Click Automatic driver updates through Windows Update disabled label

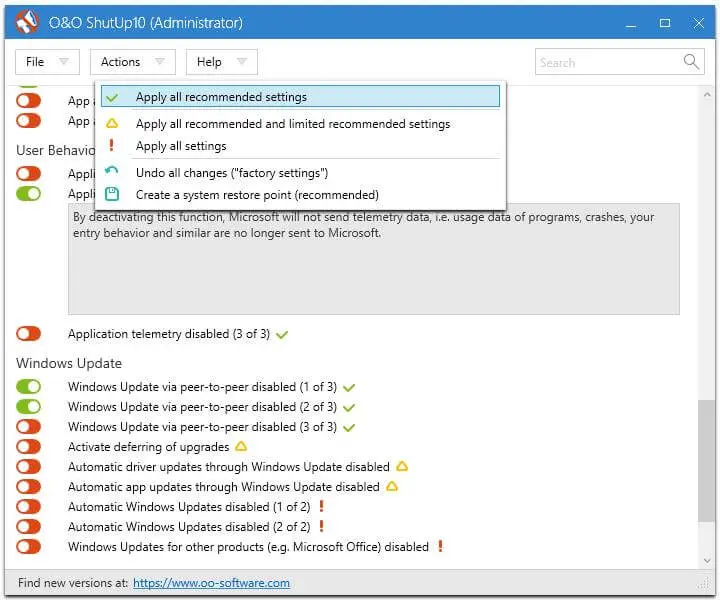(x=229, y=467)
